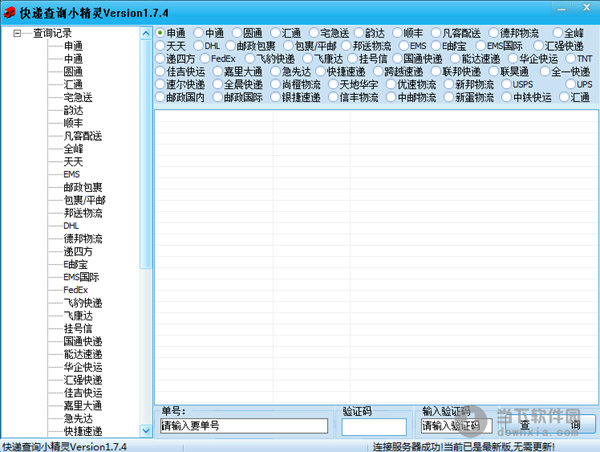Click FedEx in the left tree
This screenshot has width=600, height=452.
tap(76, 290)
